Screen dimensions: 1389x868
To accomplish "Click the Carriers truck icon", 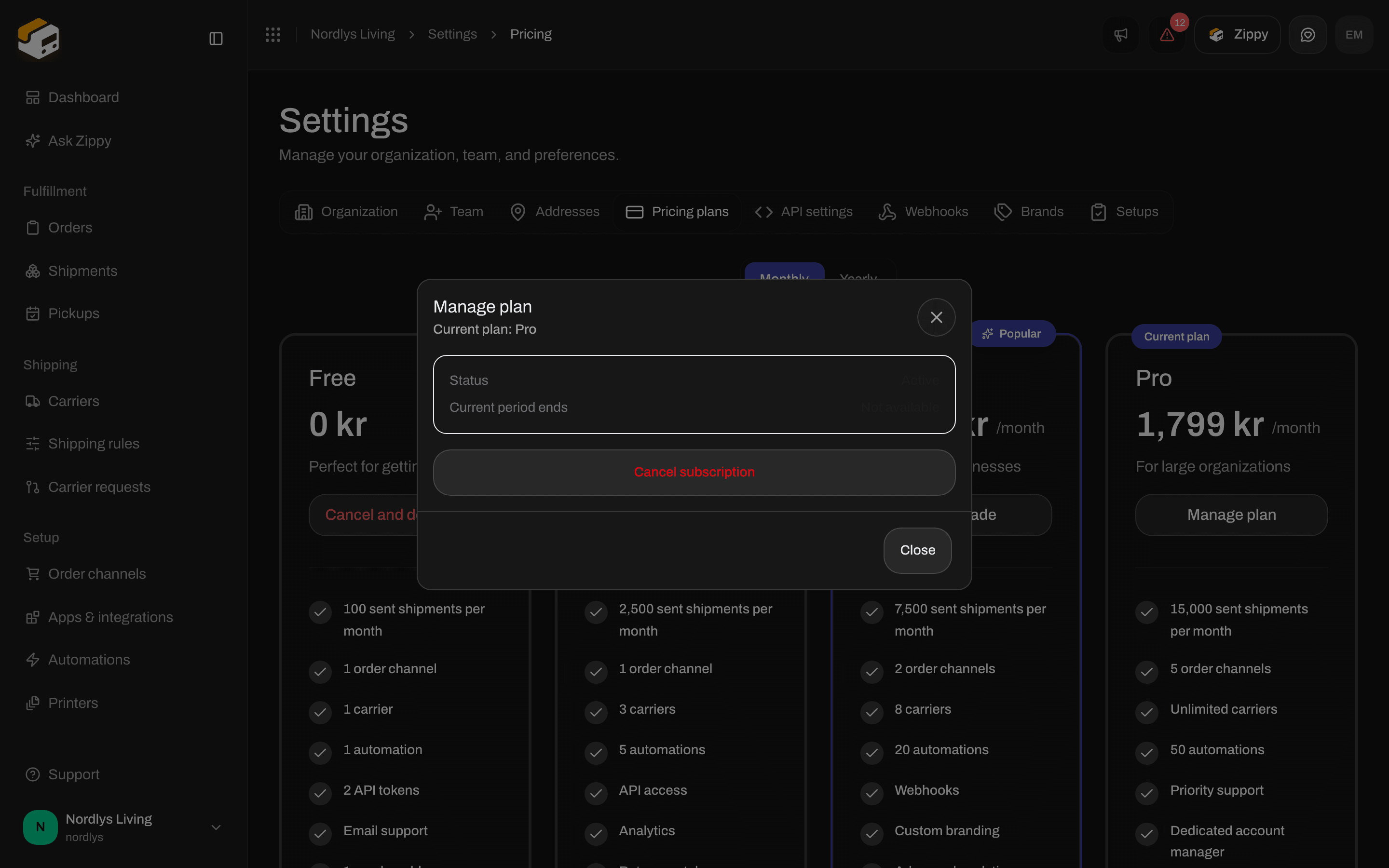I will tap(33, 401).
